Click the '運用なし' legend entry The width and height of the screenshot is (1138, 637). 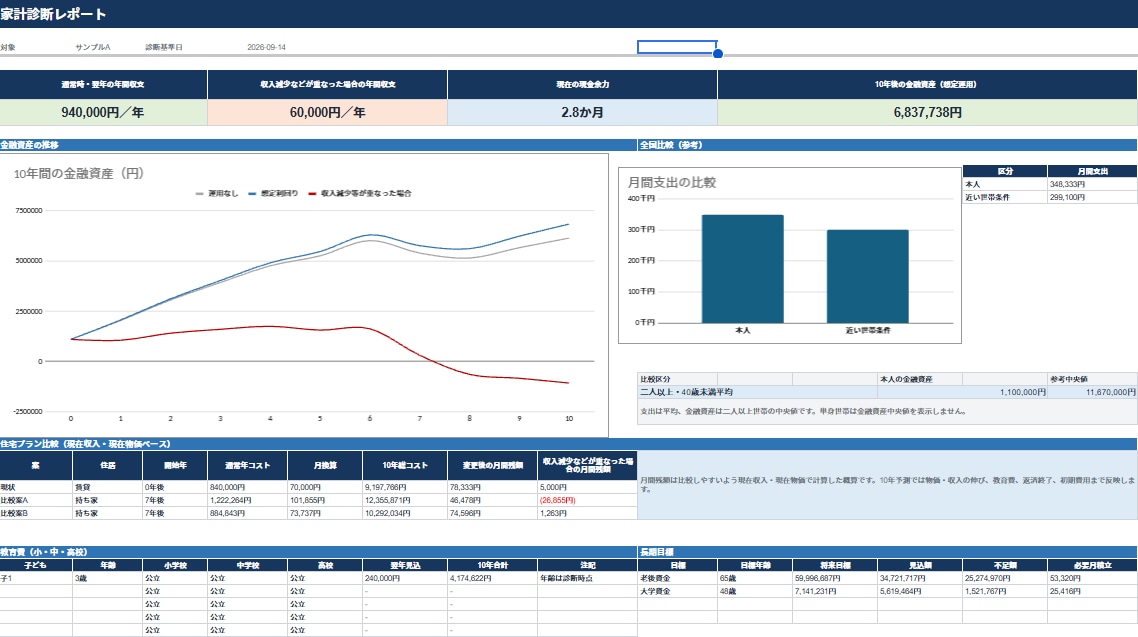pyautogui.click(x=217, y=194)
